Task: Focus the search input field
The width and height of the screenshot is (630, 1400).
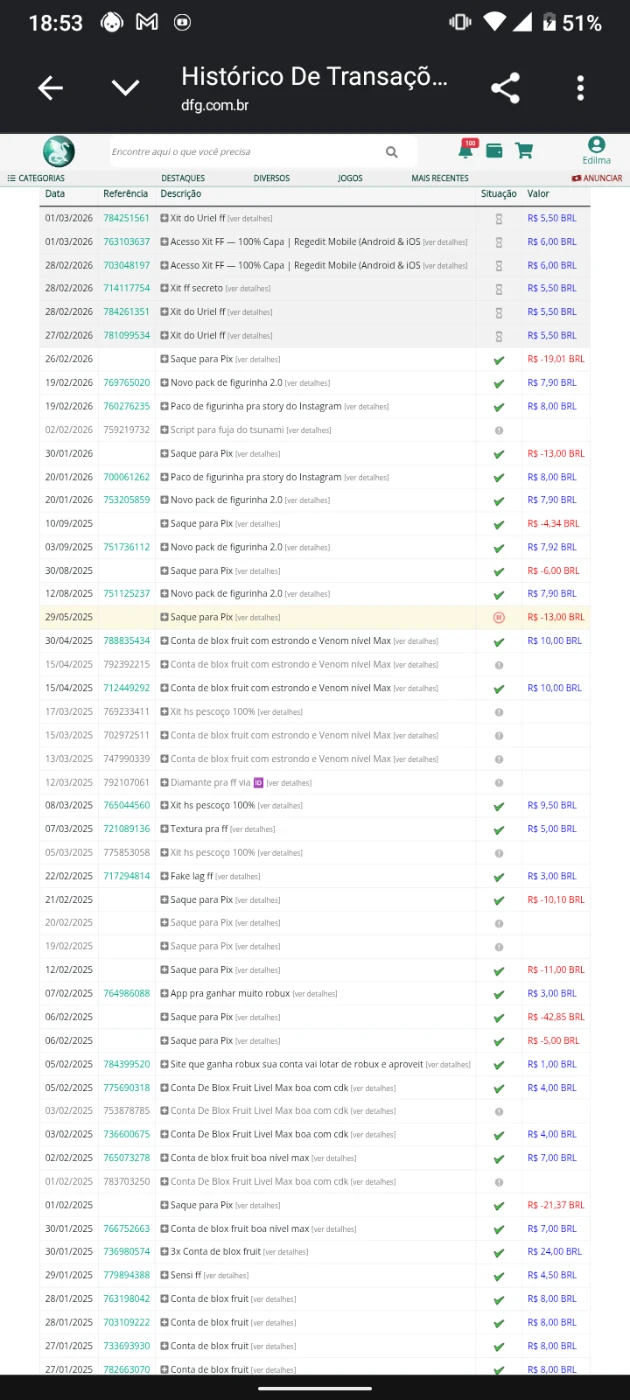Action: [x=240, y=152]
